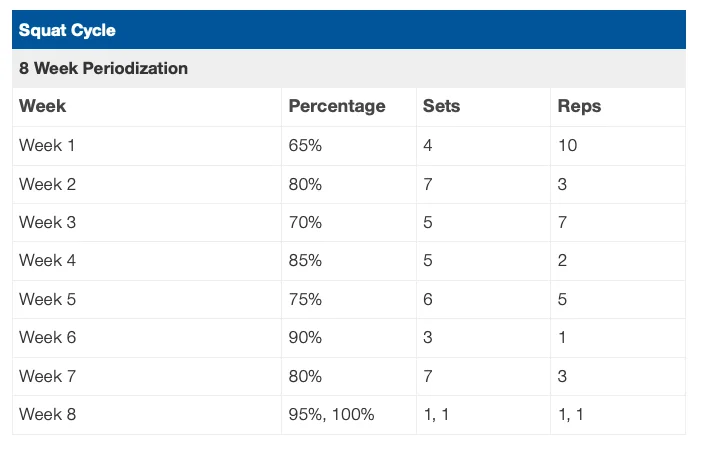Viewport: 705px width, 451px height.
Task: Click the Reps column header
Action: point(579,106)
